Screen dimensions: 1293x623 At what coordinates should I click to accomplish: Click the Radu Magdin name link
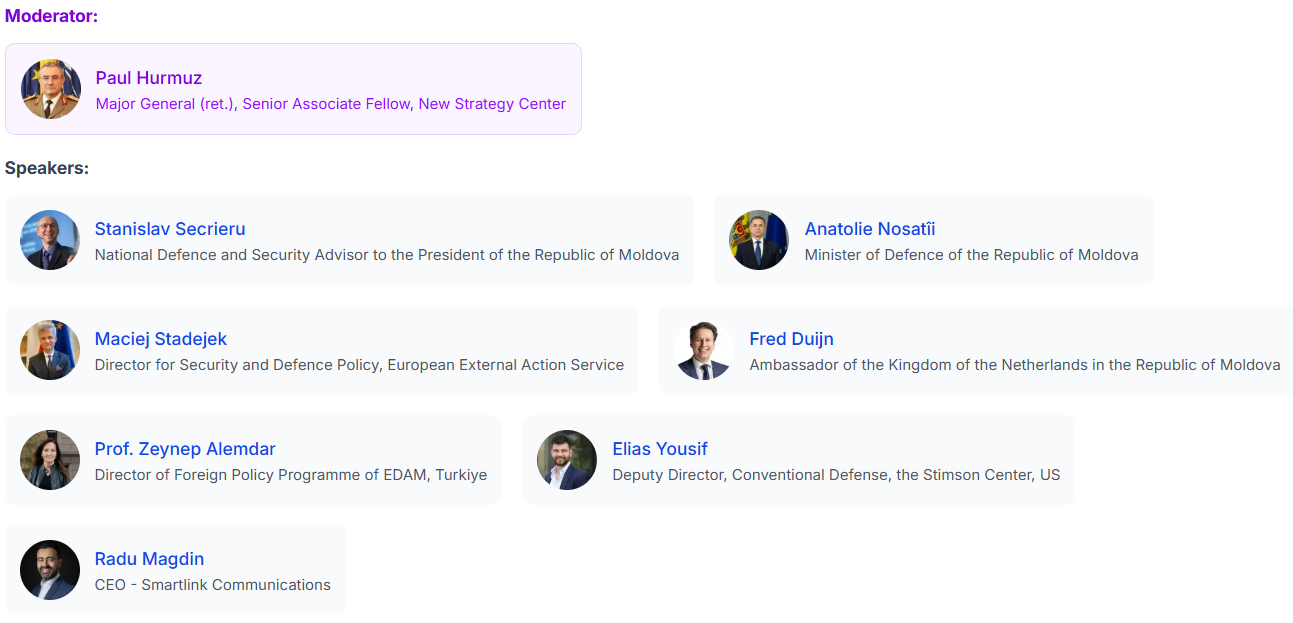(149, 559)
